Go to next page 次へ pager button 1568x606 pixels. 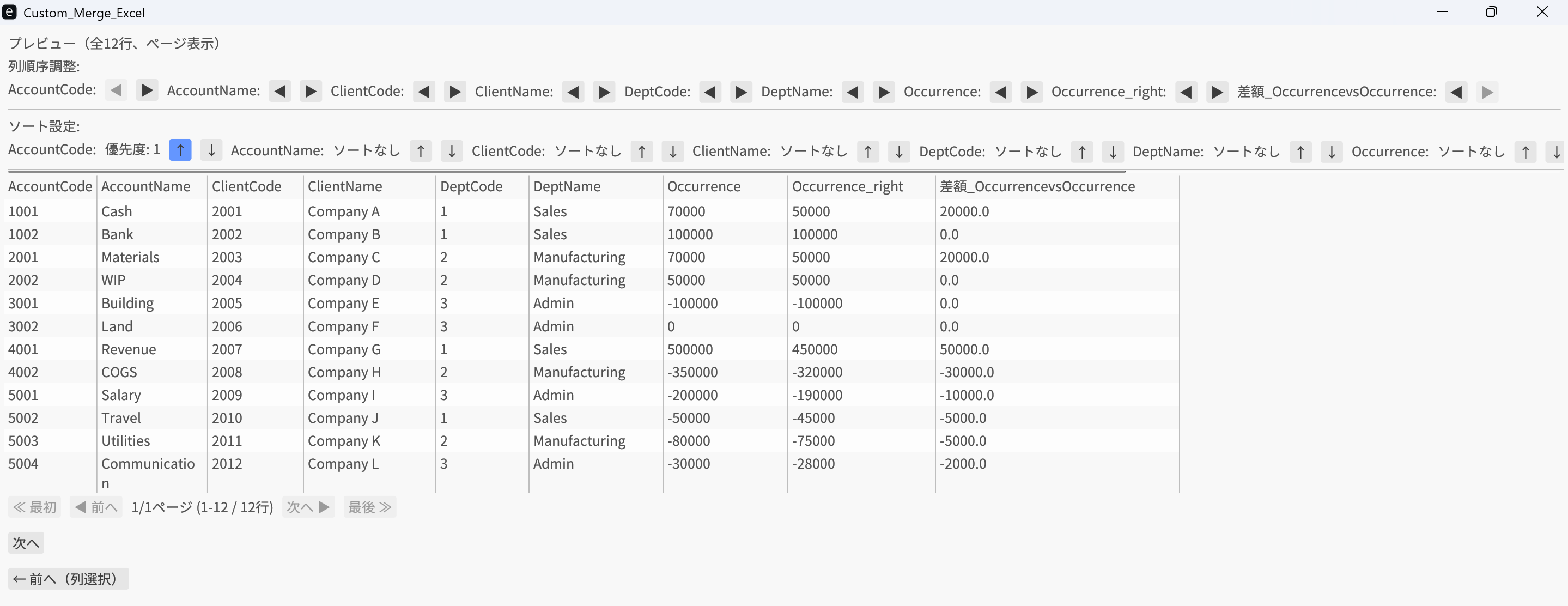pyautogui.click(x=308, y=507)
